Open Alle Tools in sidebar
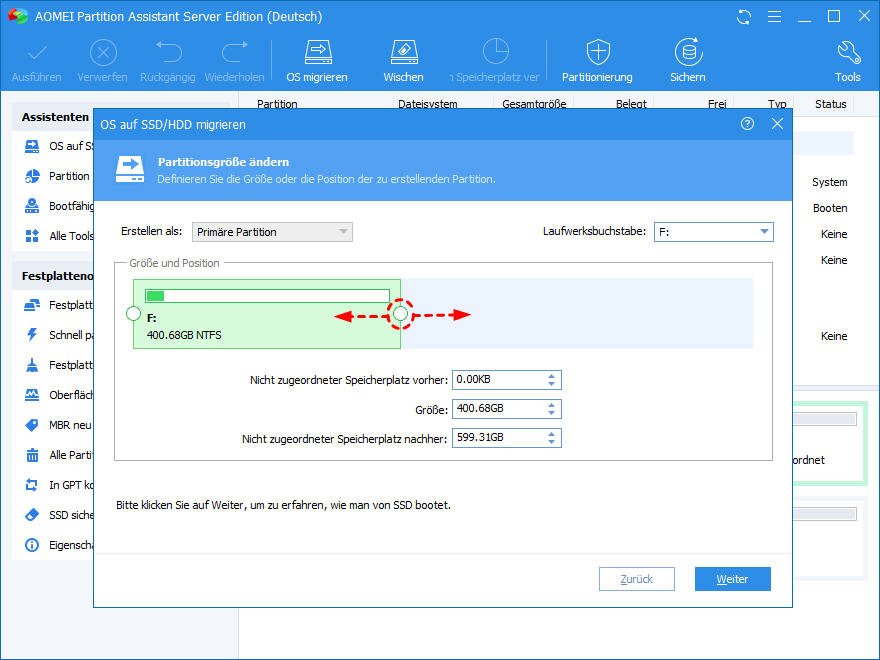Image resolution: width=880 pixels, height=660 pixels. 59,236
